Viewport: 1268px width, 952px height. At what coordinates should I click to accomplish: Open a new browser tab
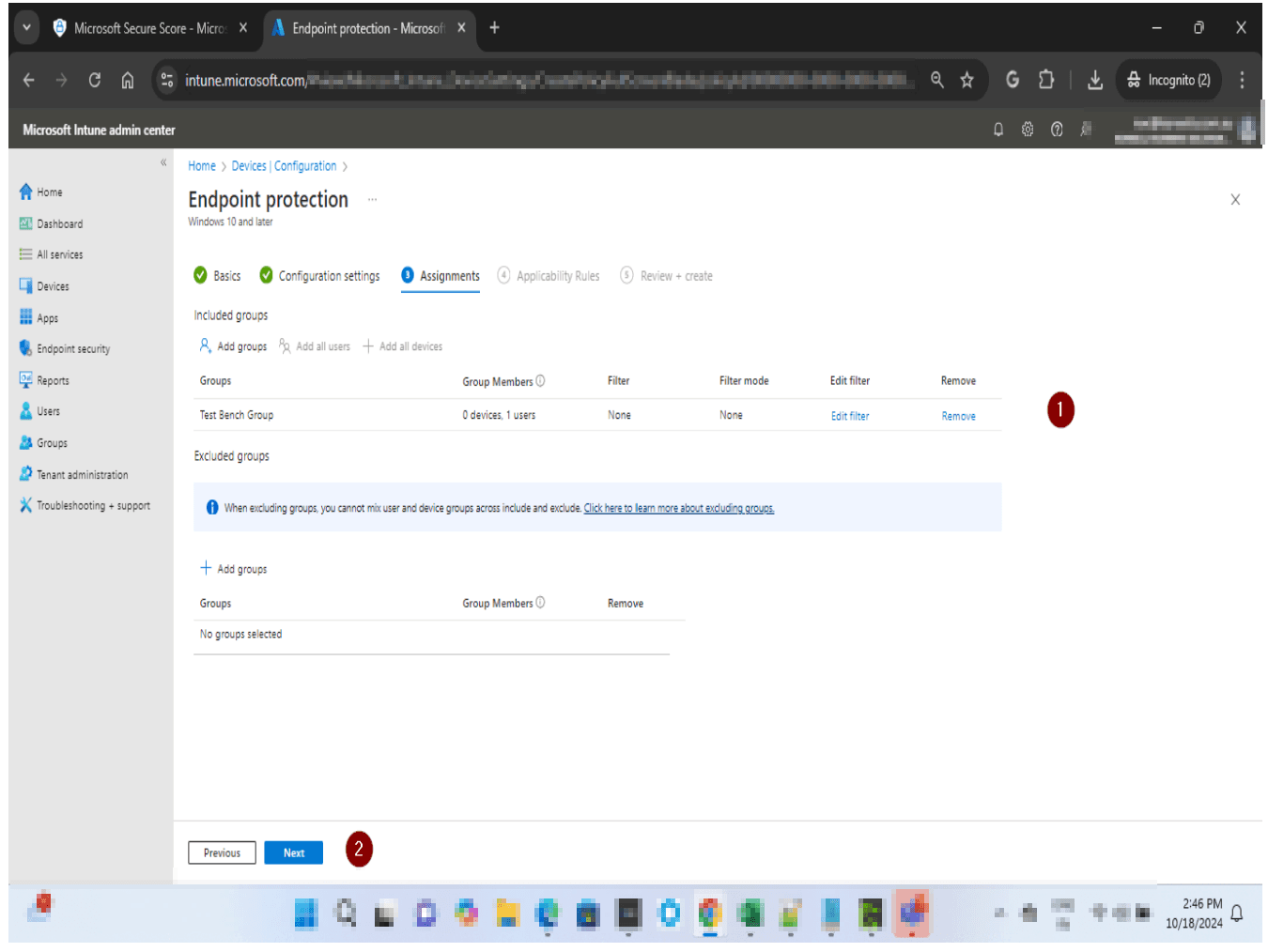(x=494, y=28)
